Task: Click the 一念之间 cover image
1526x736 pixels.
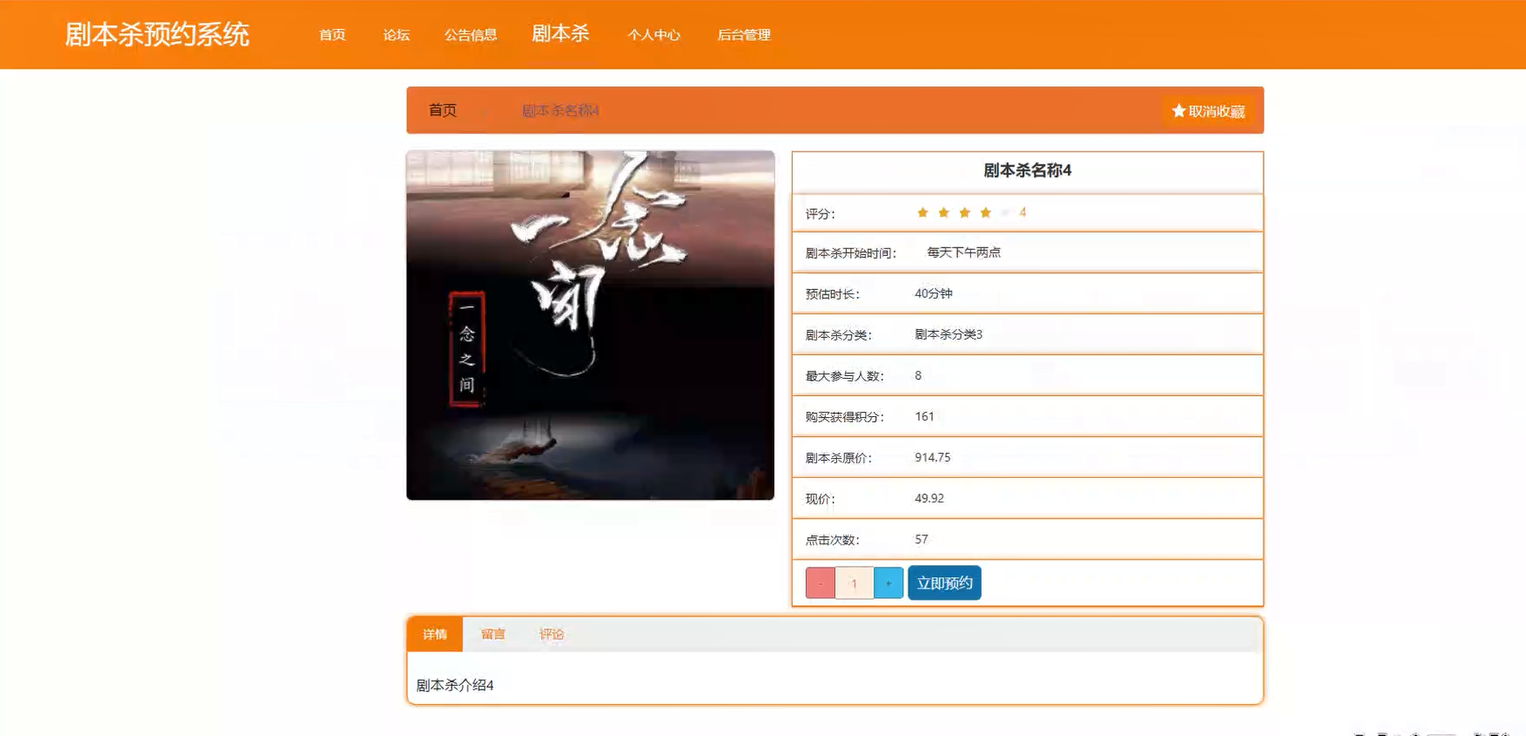Action: click(x=590, y=325)
